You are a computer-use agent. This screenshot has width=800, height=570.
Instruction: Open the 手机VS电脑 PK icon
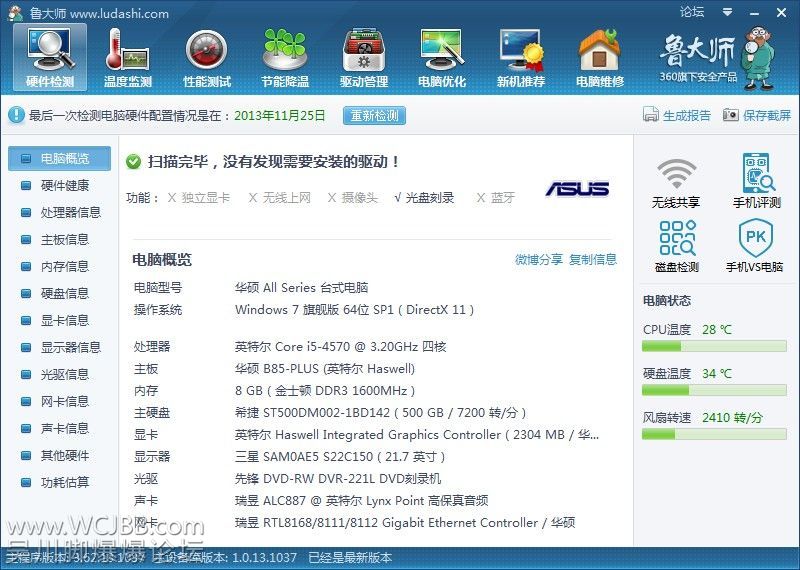point(756,241)
